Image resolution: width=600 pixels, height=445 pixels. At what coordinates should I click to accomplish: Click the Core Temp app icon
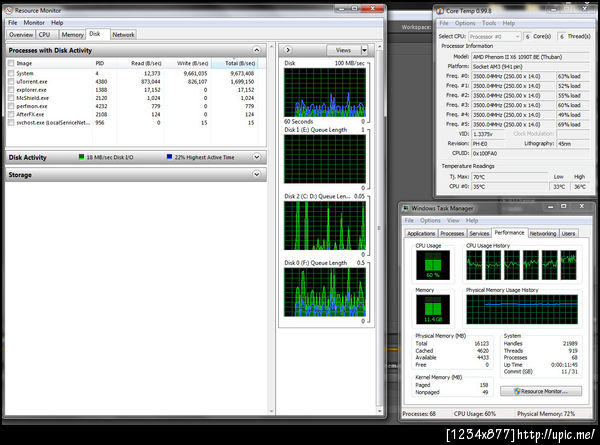pos(441,10)
